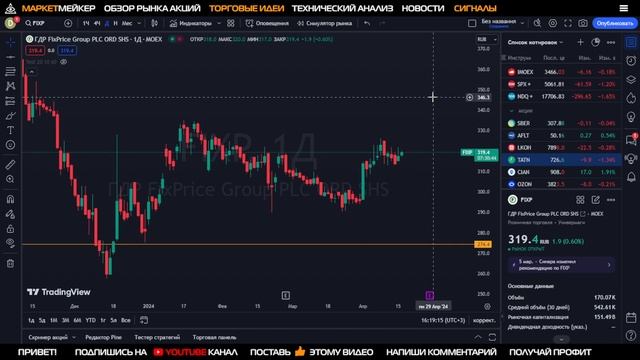The height and width of the screenshot is (360, 640).
Task: Click the red sell price 319.4 button
Action: (x=36, y=51)
